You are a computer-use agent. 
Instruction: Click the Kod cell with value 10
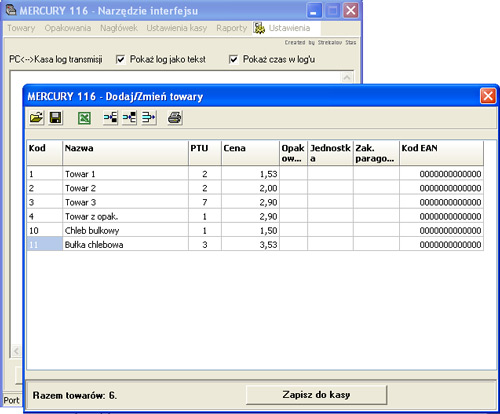click(x=45, y=230)
